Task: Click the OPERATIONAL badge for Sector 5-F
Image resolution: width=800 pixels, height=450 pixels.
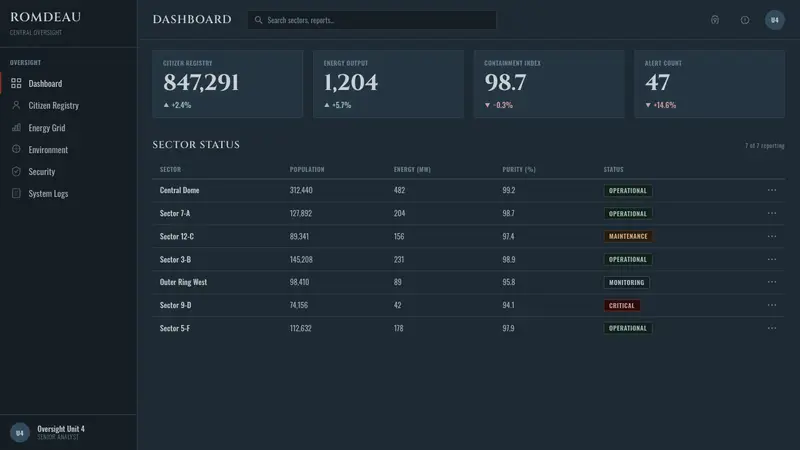Action: tap(628, 329)
